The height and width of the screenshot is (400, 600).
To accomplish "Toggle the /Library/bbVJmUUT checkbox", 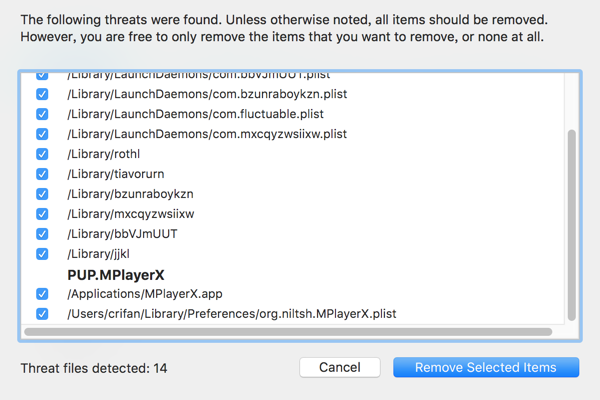I will 42,234.
